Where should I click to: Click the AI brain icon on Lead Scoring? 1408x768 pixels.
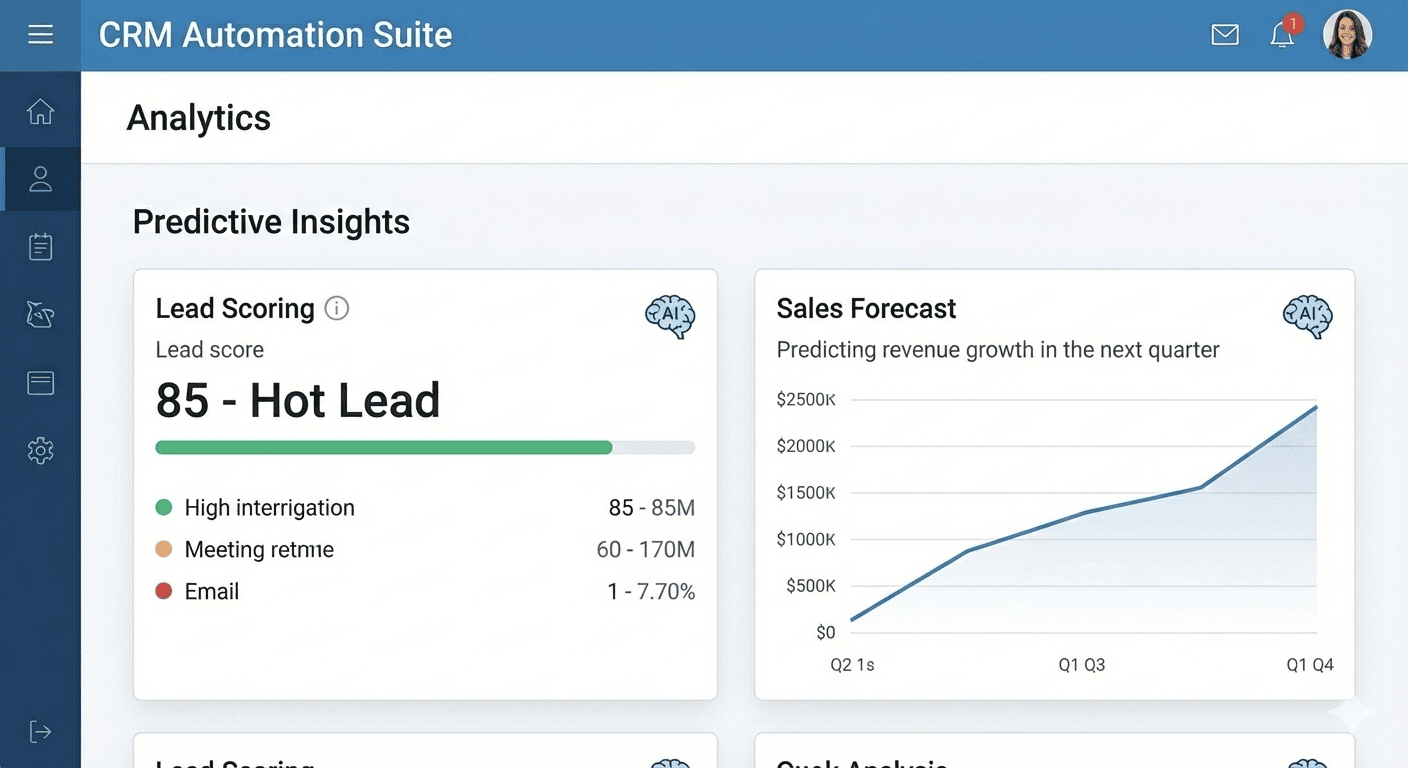click(670, 316)
